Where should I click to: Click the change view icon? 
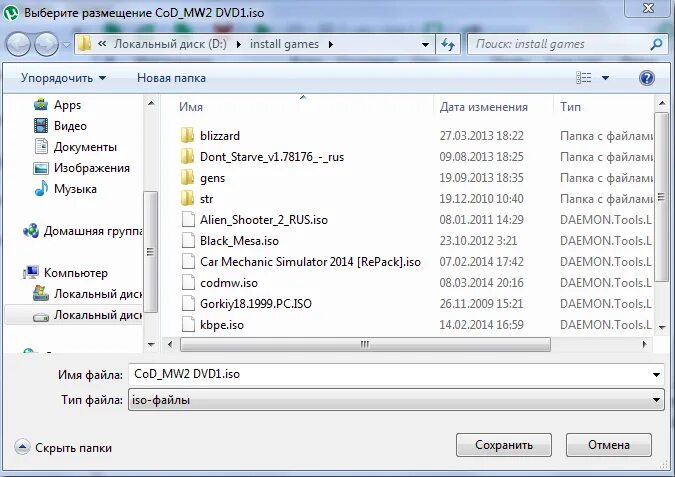pos(584,78)
